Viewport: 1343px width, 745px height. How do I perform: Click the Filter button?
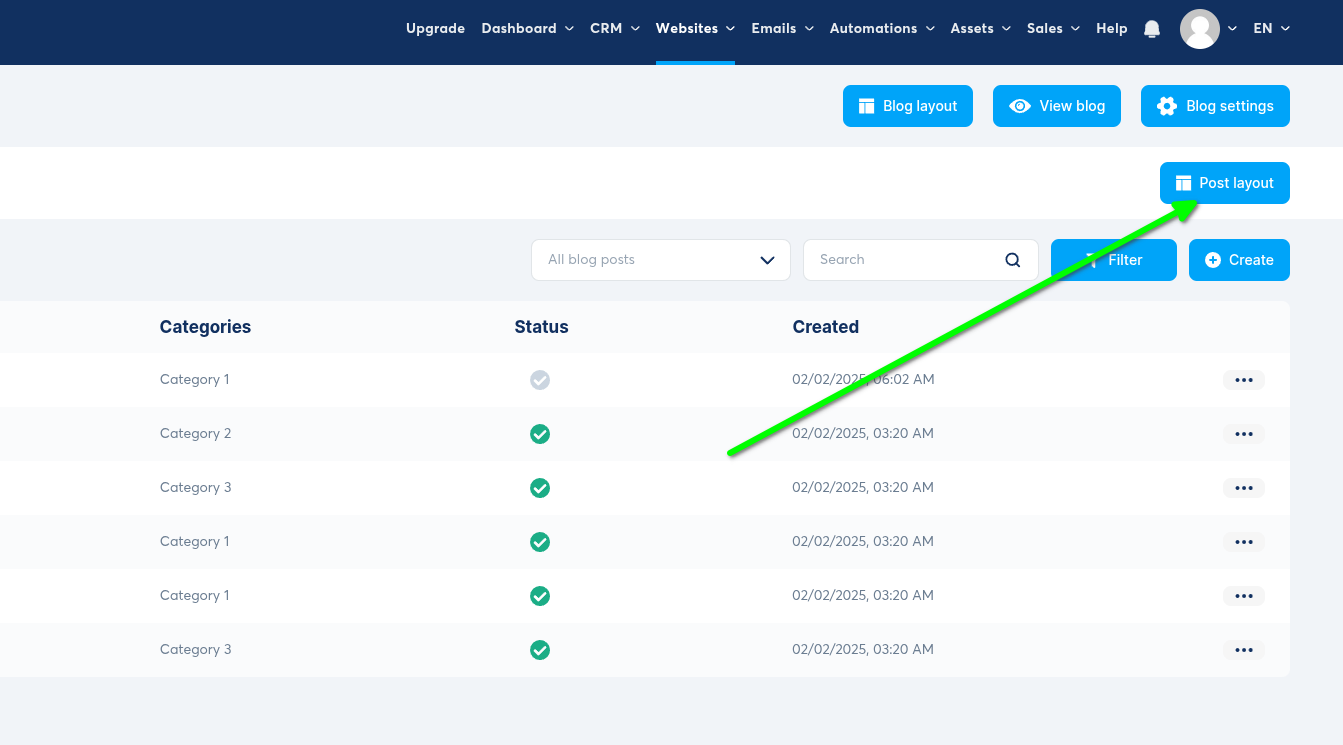(1114, 260)
